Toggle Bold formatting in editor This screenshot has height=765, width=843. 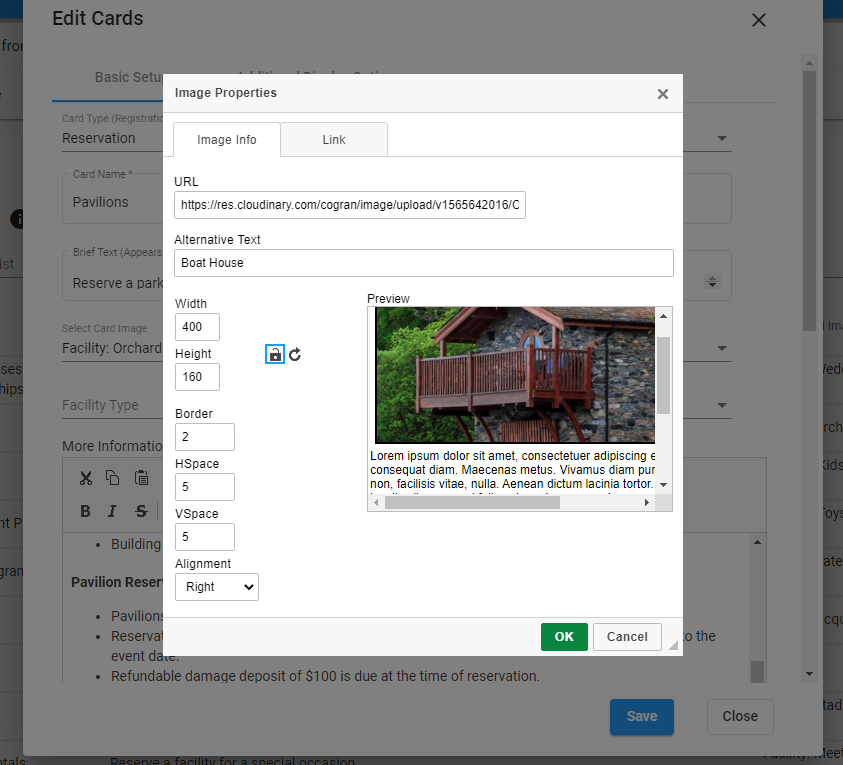click(x=86, y=511)
